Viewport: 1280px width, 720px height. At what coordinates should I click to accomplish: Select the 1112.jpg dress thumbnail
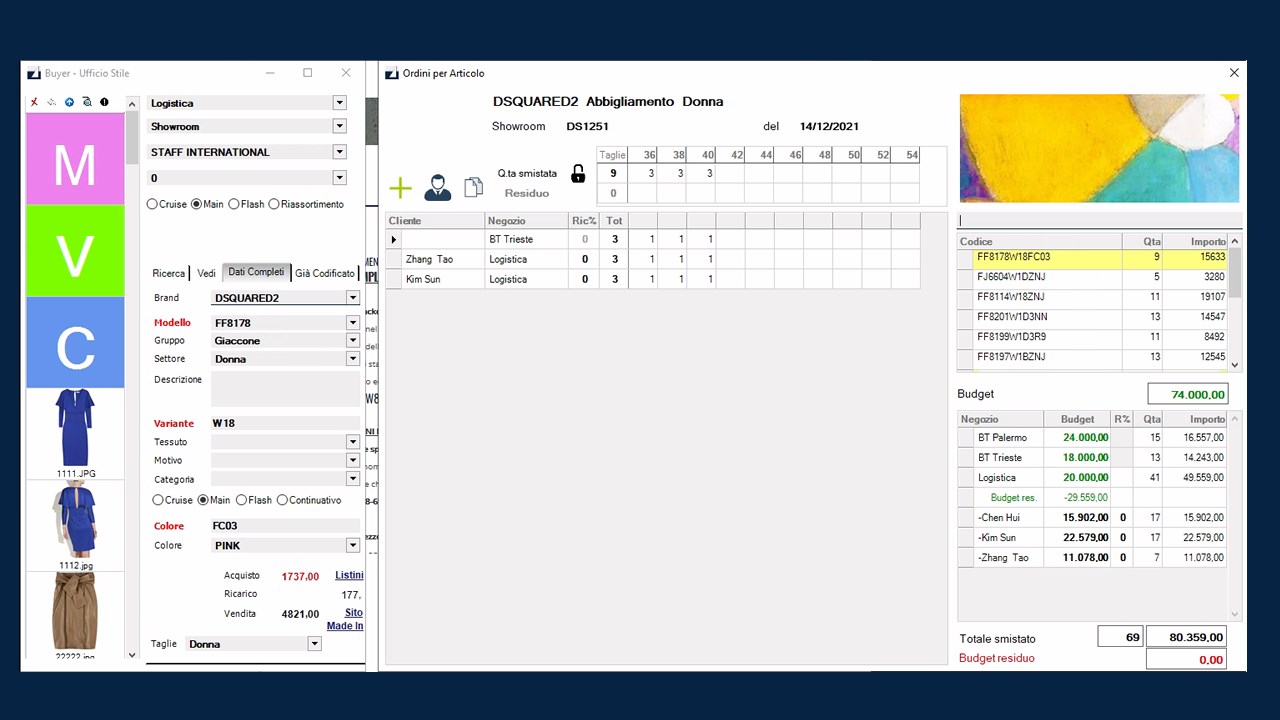coord(75,525)
